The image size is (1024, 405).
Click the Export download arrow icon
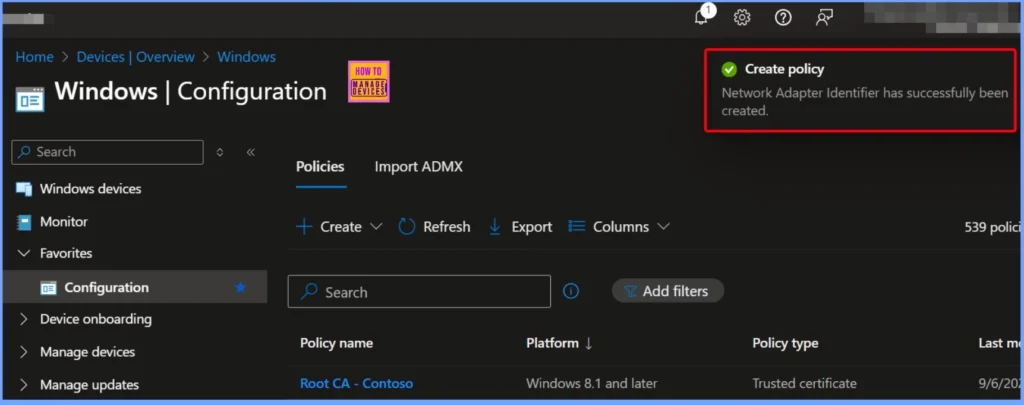(x=495, y=227)
